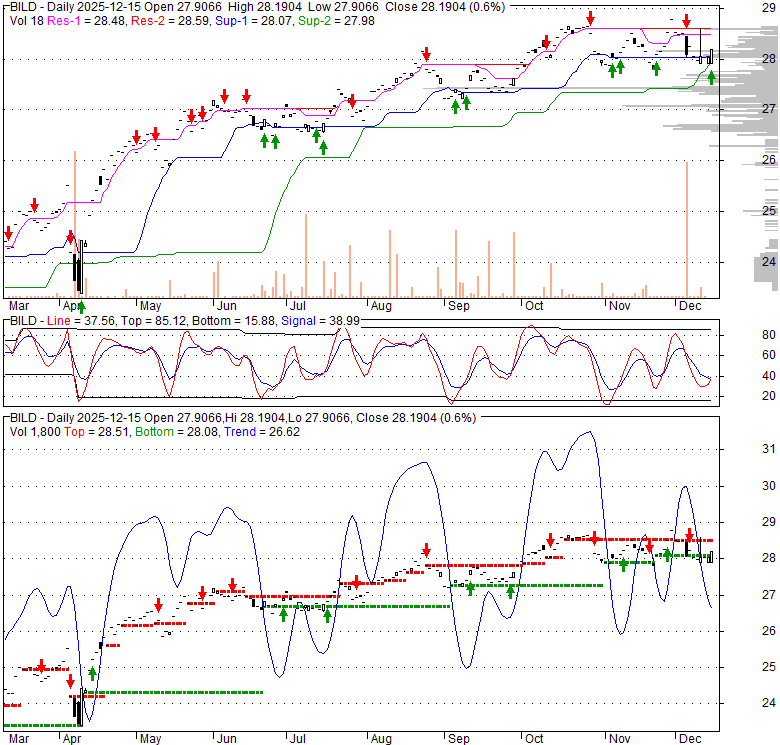Click the green buy arrow below April's low in the top chart

click(x=81, y=306)
